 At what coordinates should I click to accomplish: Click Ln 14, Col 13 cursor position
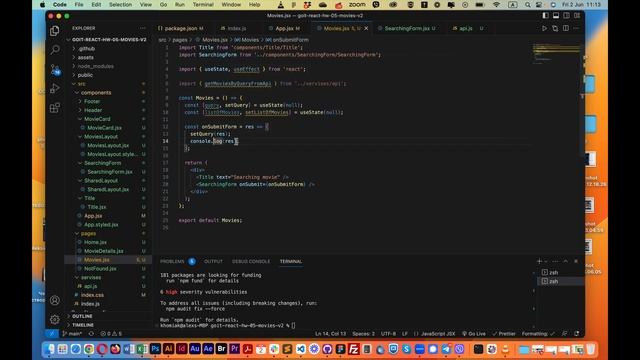pyautogui.click(x=330, y=333)
